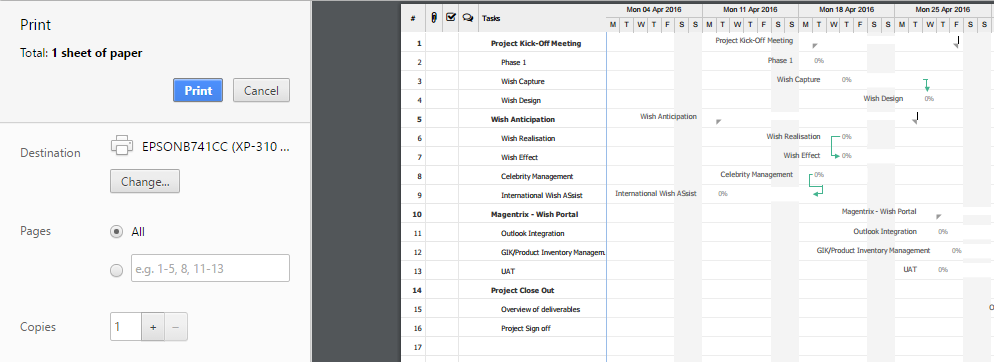
Task: Click green dependency arrow near Wish Capture
Action: point(926,85)
